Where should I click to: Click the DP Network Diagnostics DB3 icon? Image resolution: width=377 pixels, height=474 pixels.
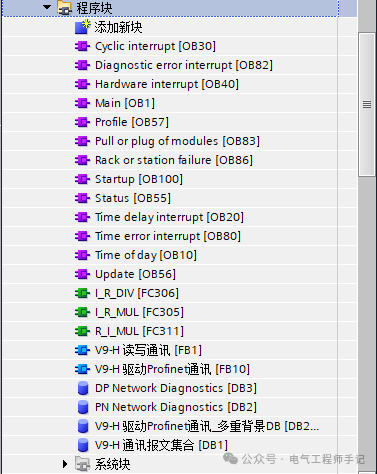(83, 388)
